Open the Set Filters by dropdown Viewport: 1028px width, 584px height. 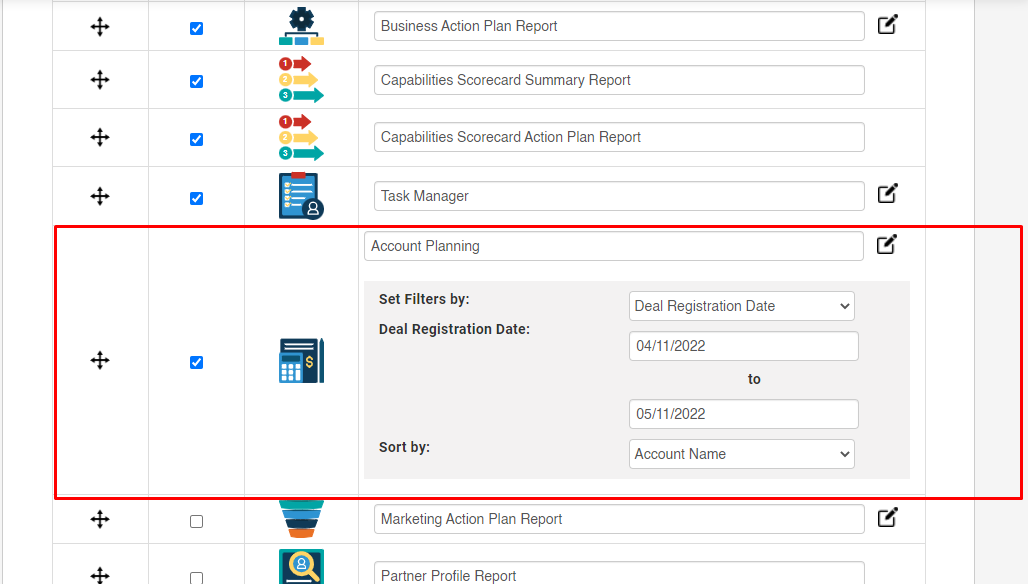(x=741, y=306)
